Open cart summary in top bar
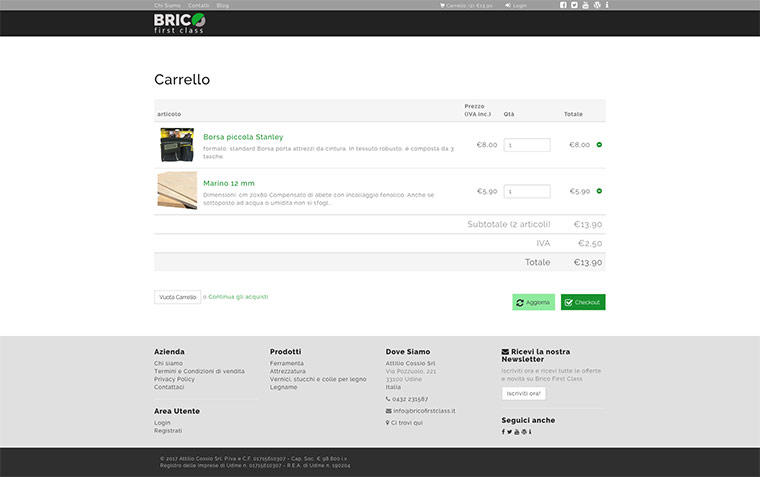Viewport: 760px width, 477px height. coord(466,5)
